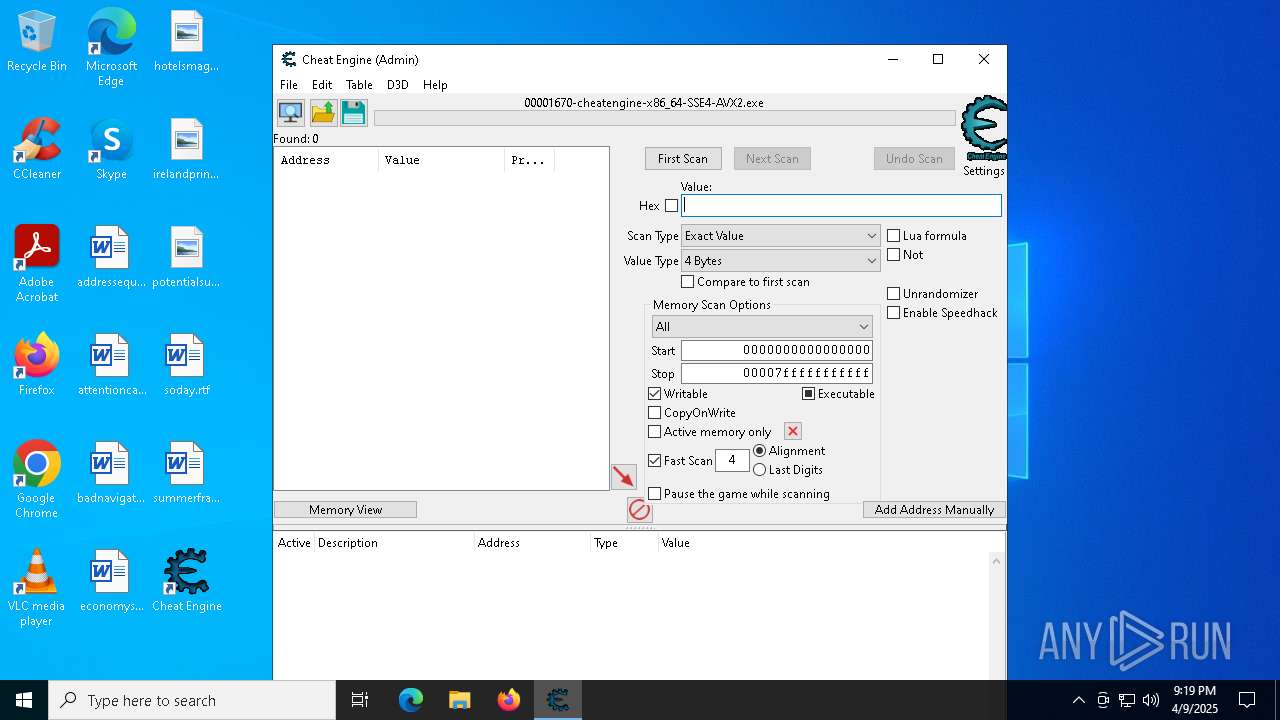Viewport: 1280px width, 720px height.
Task: Select the economys document on desktop
Action: tap(111, 581)
